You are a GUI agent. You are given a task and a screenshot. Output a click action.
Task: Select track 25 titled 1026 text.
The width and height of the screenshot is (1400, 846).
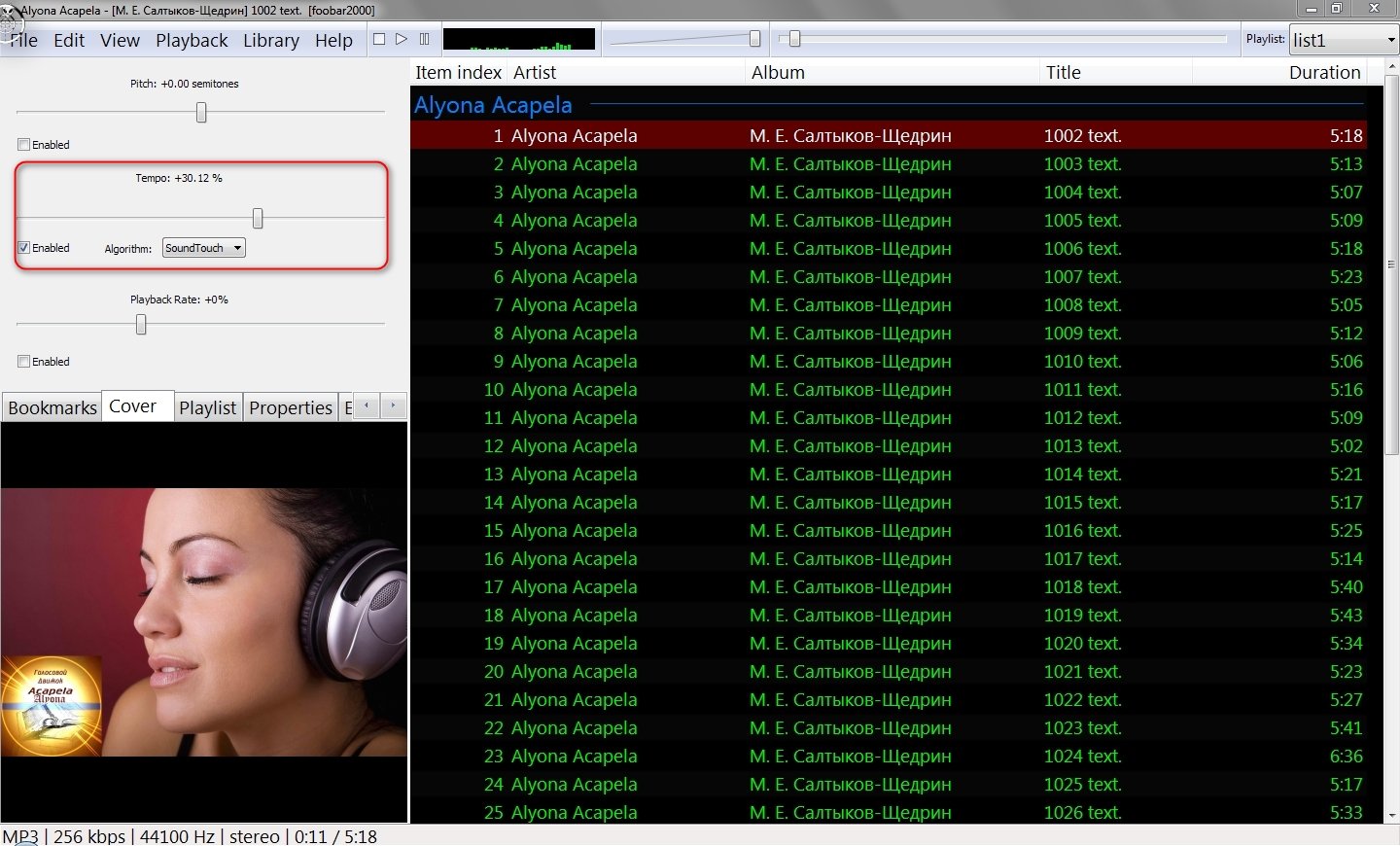(889, 812)
